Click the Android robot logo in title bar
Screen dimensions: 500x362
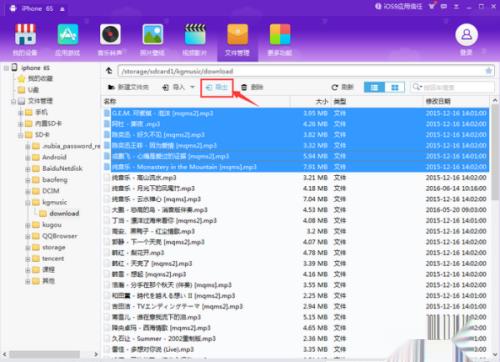pos(13,8)
